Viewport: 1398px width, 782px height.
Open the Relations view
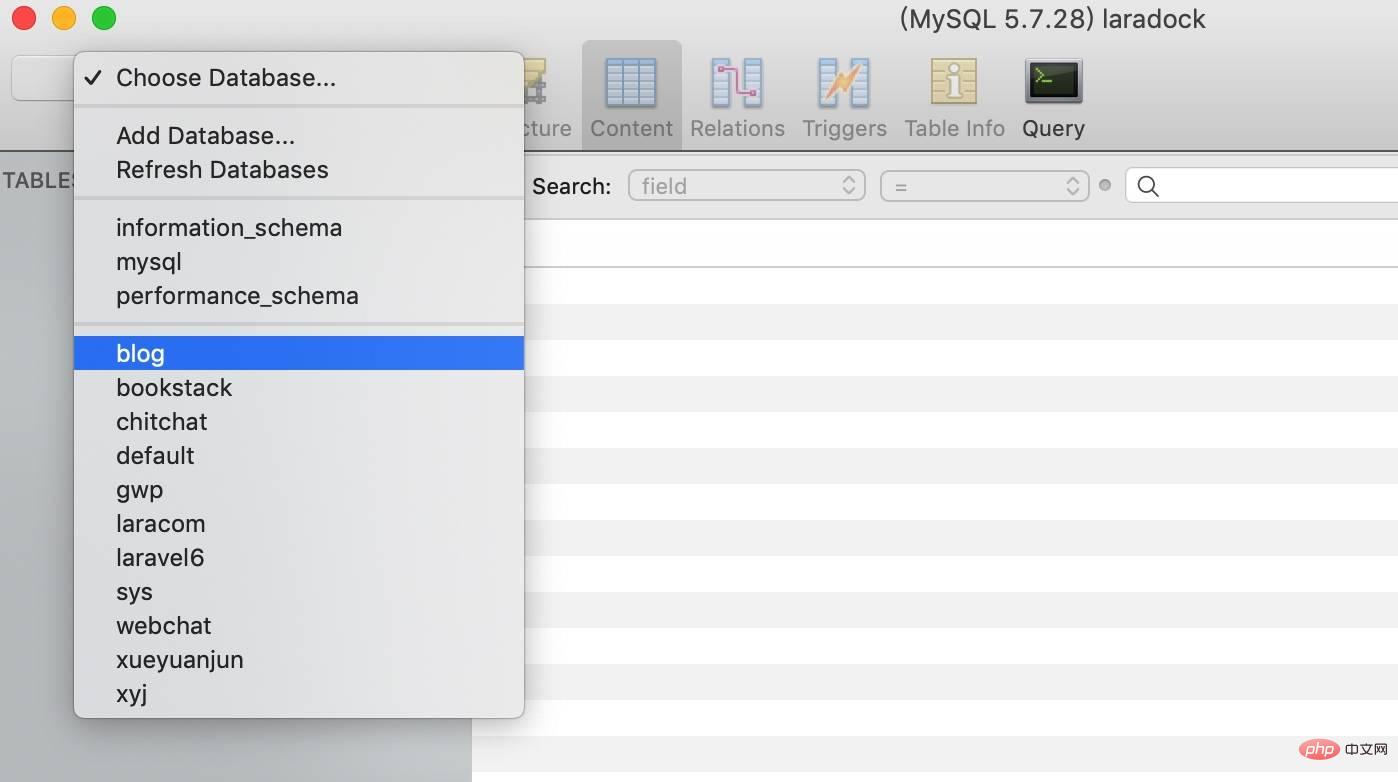click(x=737, y=97)
